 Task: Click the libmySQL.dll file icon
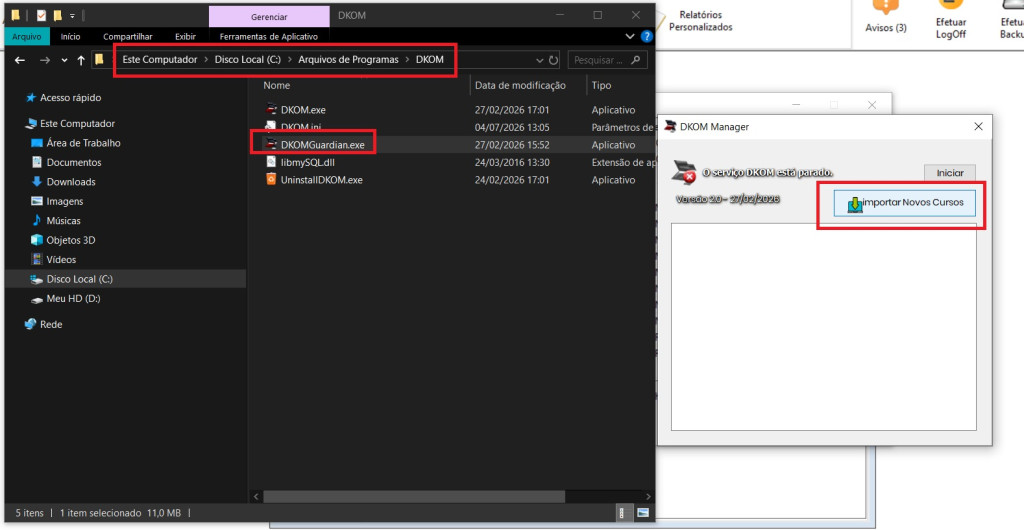click(x=271, y=162)
